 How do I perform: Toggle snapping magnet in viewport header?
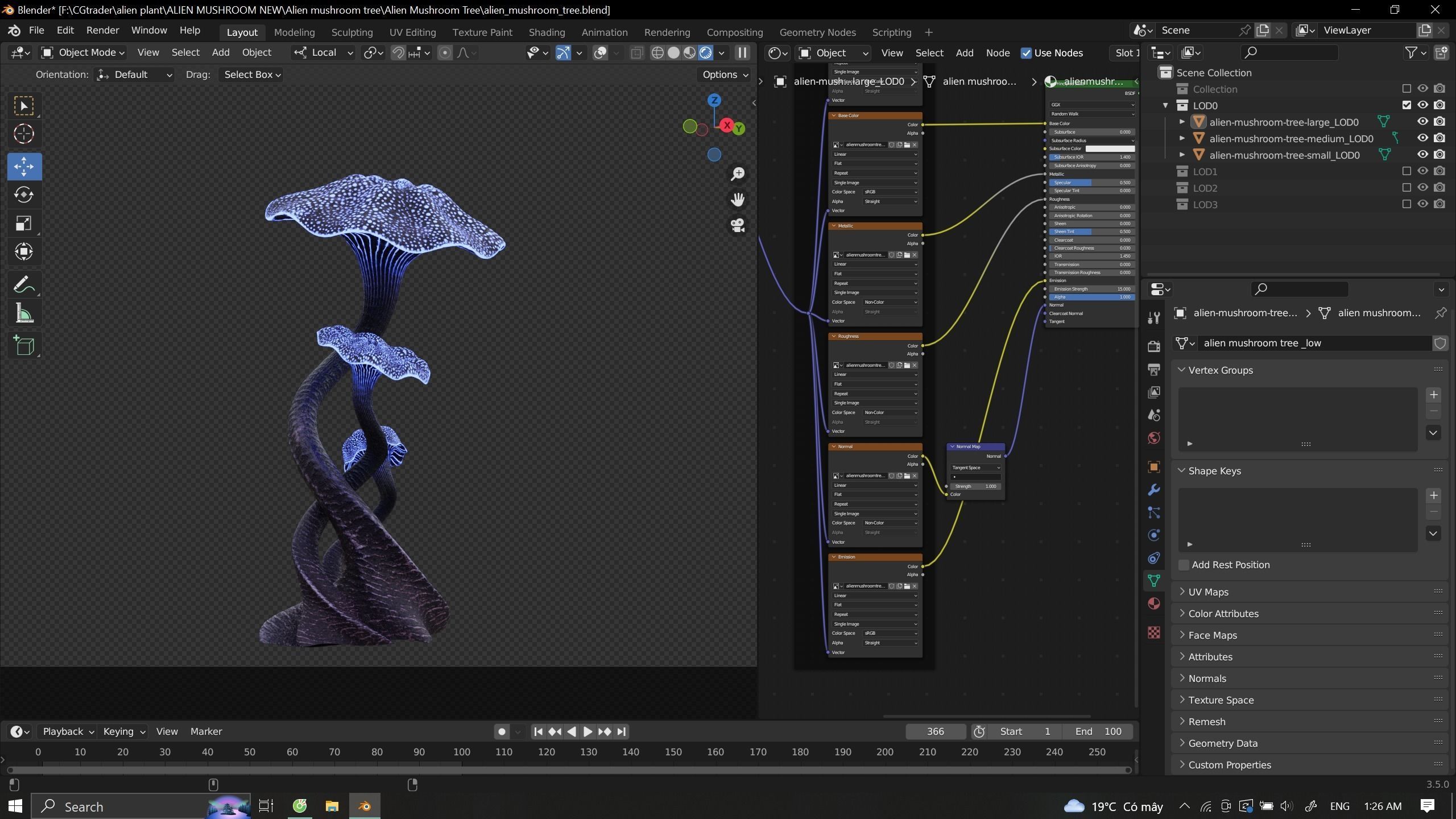click(x=398, y=53)
